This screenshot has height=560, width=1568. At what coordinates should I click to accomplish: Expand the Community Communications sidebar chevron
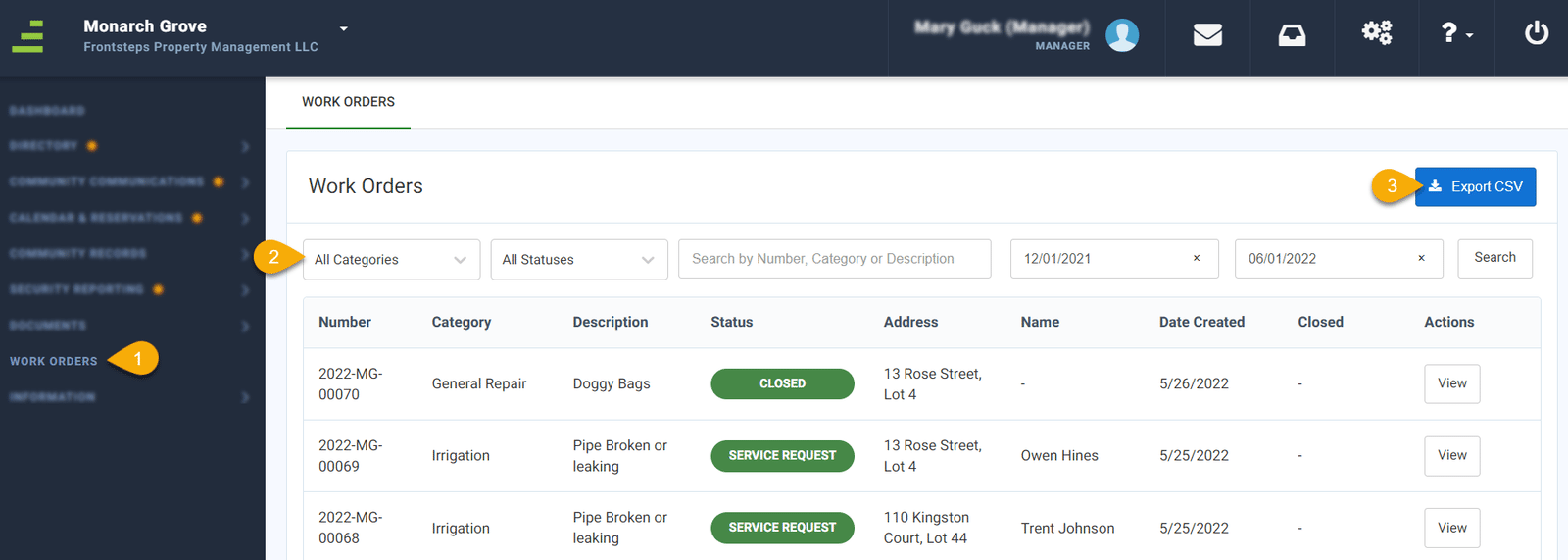click(245, 182)
